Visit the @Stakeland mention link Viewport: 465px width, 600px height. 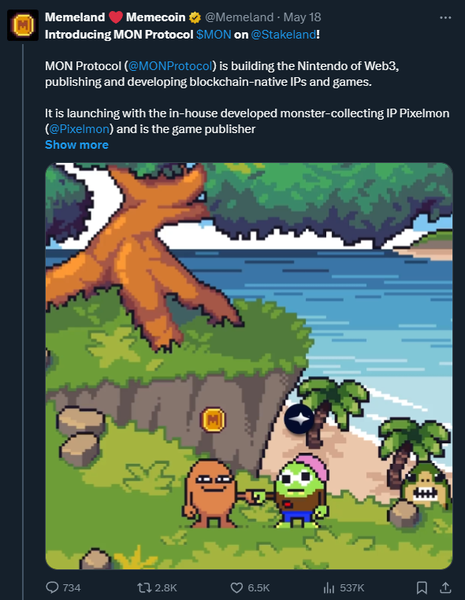[283, 34]
